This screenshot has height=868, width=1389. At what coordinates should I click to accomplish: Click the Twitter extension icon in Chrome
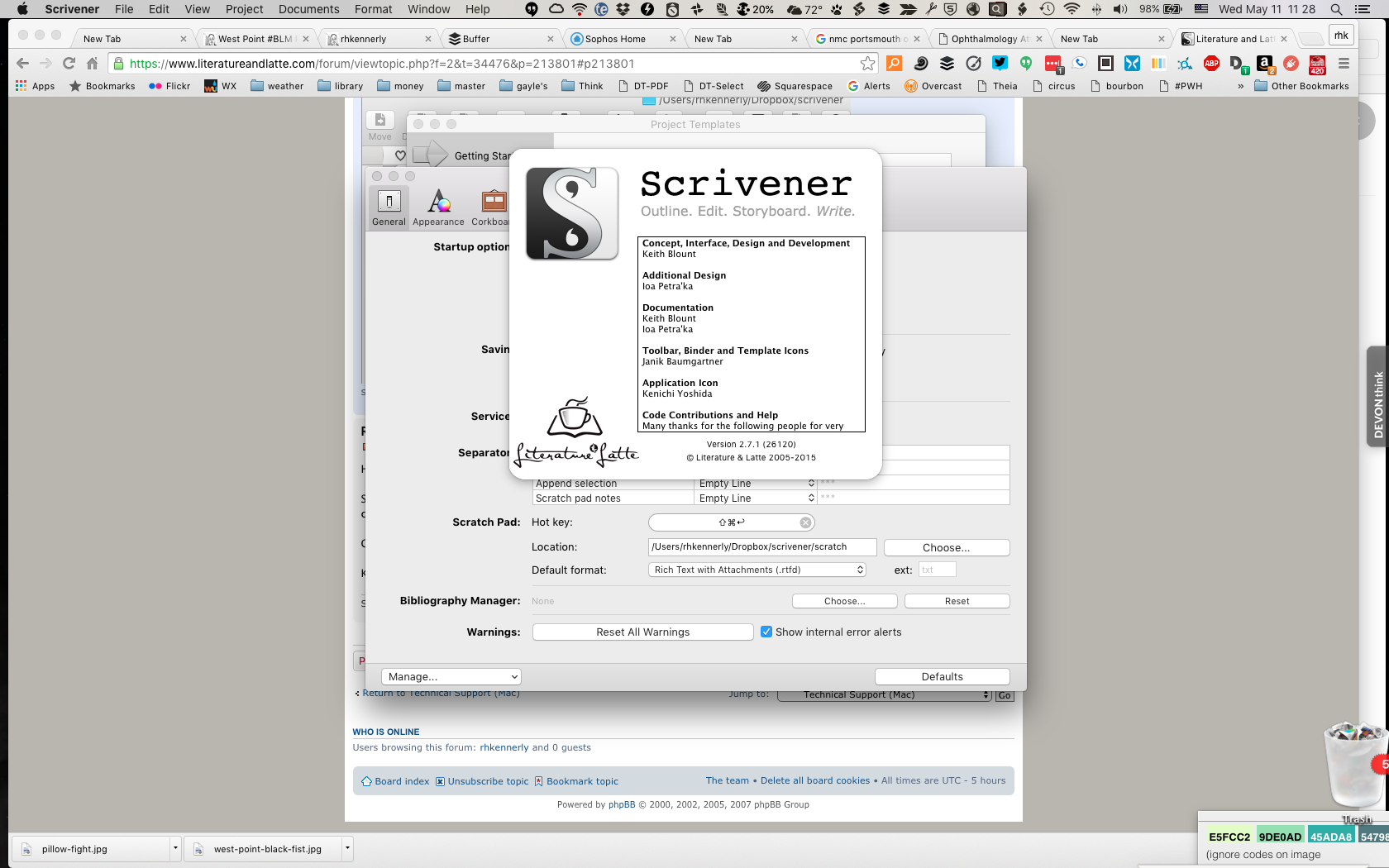click(x=1000, y=64)
